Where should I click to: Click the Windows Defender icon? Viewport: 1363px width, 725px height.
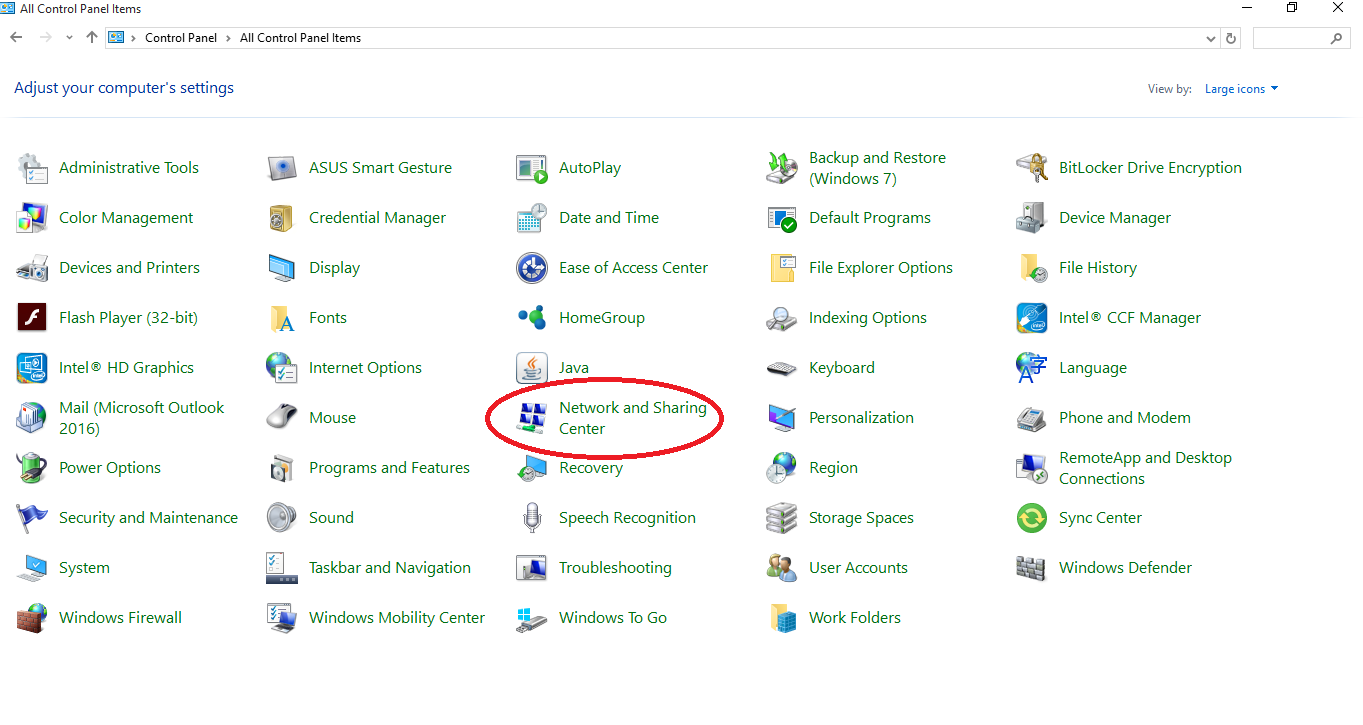tap(1032, 568)
